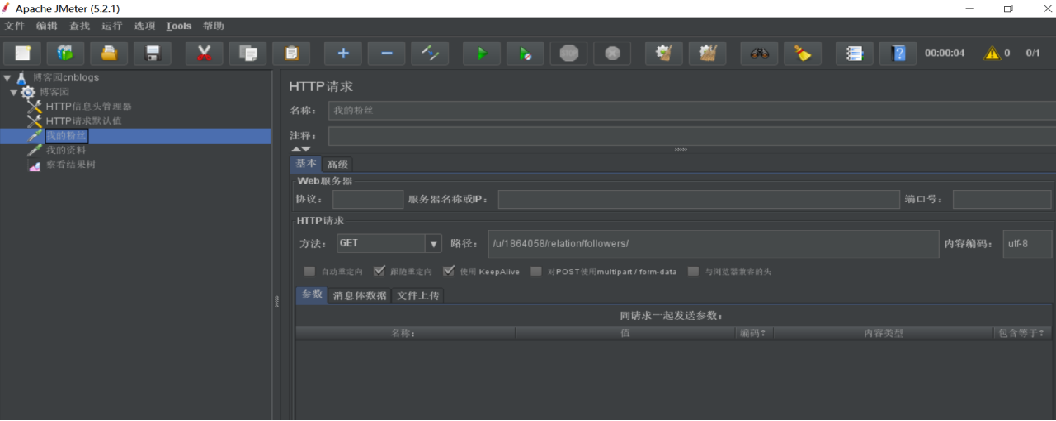Switch to the 消息体数据 tab

[360, 296]
